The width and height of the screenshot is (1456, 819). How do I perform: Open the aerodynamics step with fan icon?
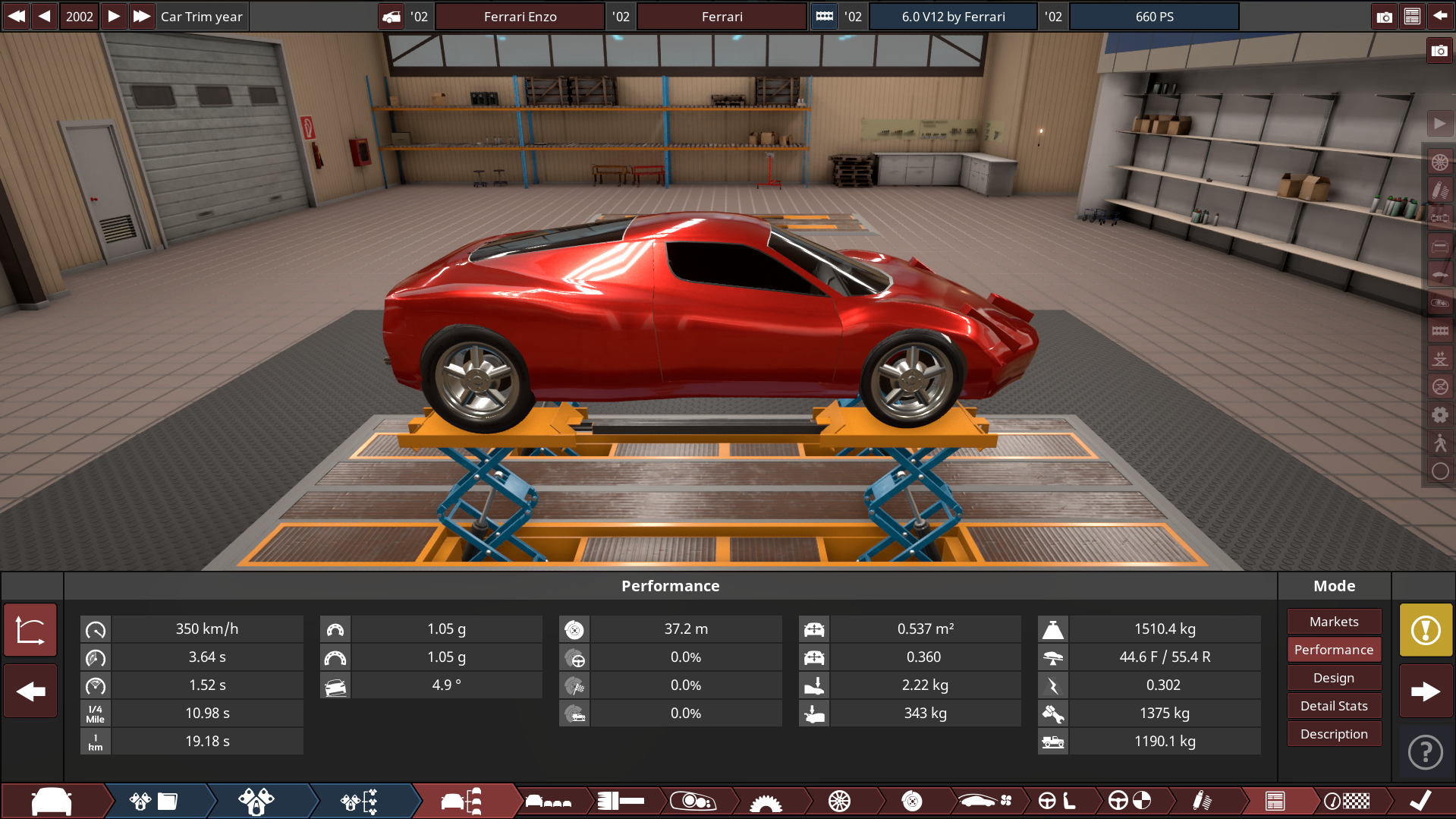[x=985, y=801]
